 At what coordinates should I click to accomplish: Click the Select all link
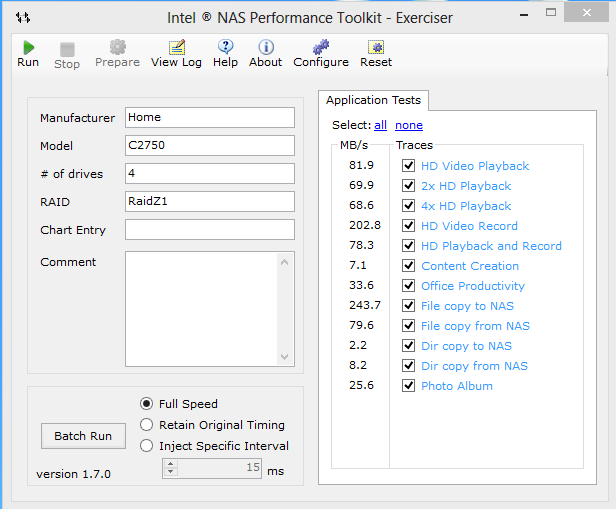pyautogui.click(x=380, y=125)
